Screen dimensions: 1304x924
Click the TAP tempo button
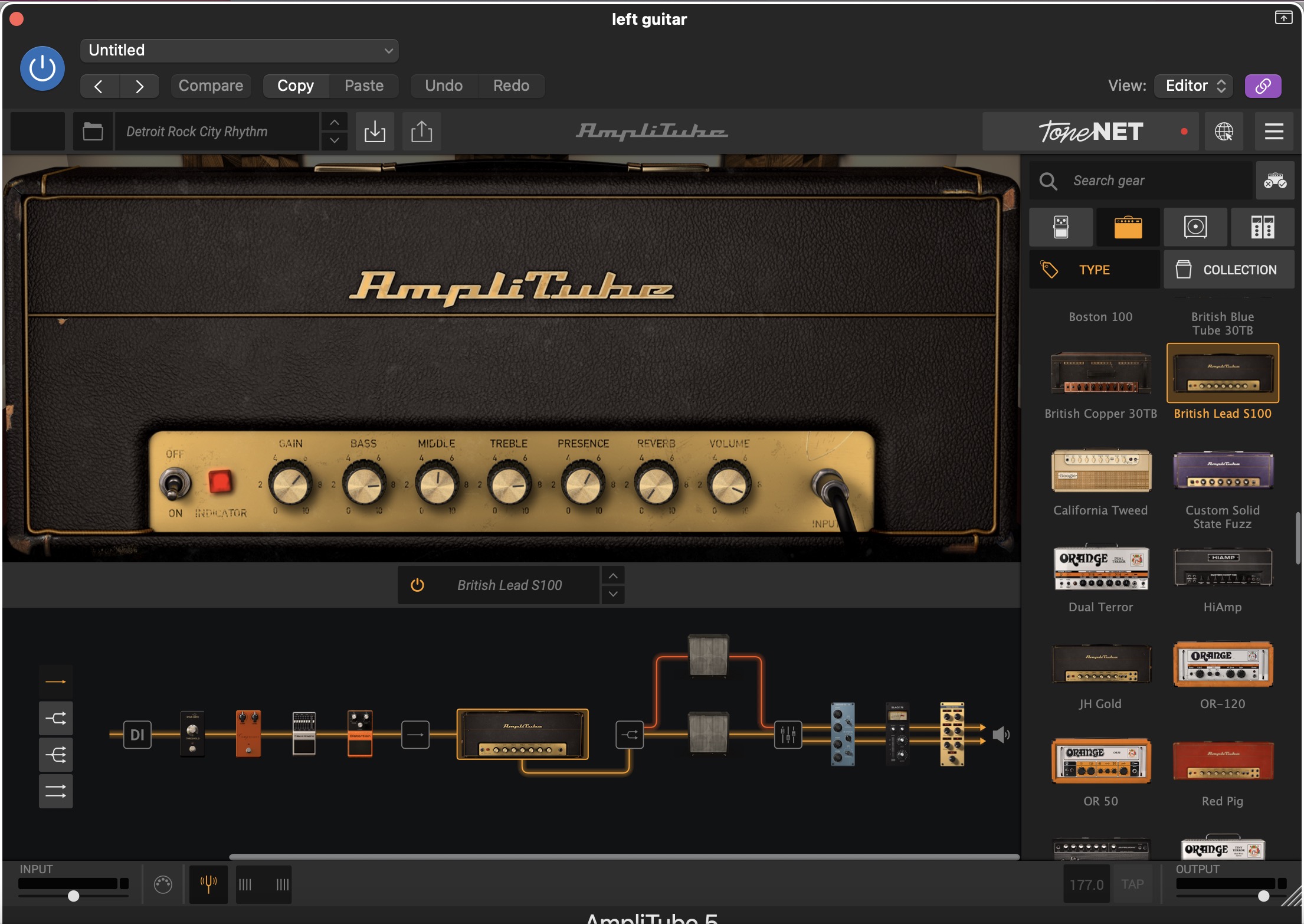1132,884
